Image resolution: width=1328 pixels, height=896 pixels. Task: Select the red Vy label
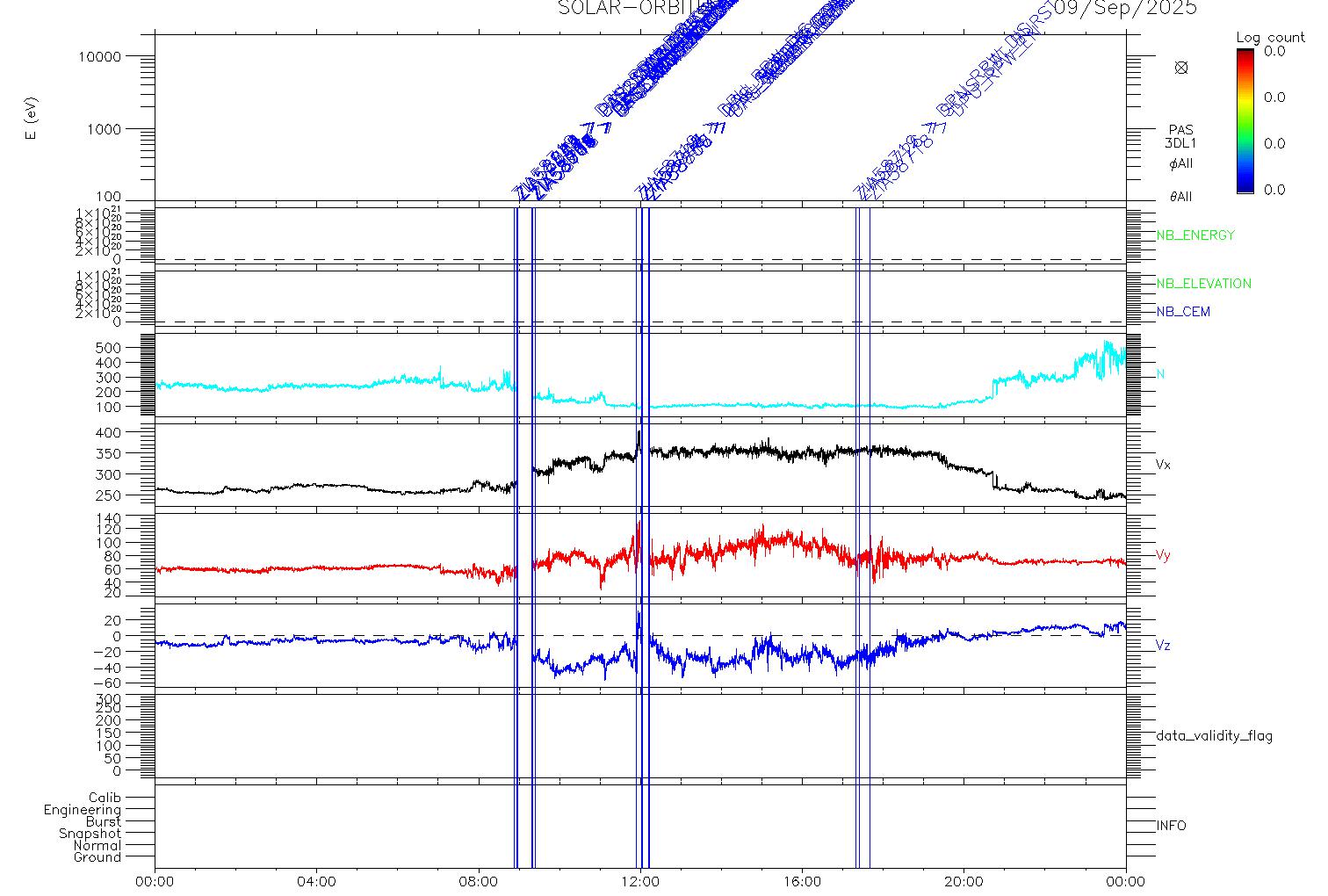[1163, 555]
